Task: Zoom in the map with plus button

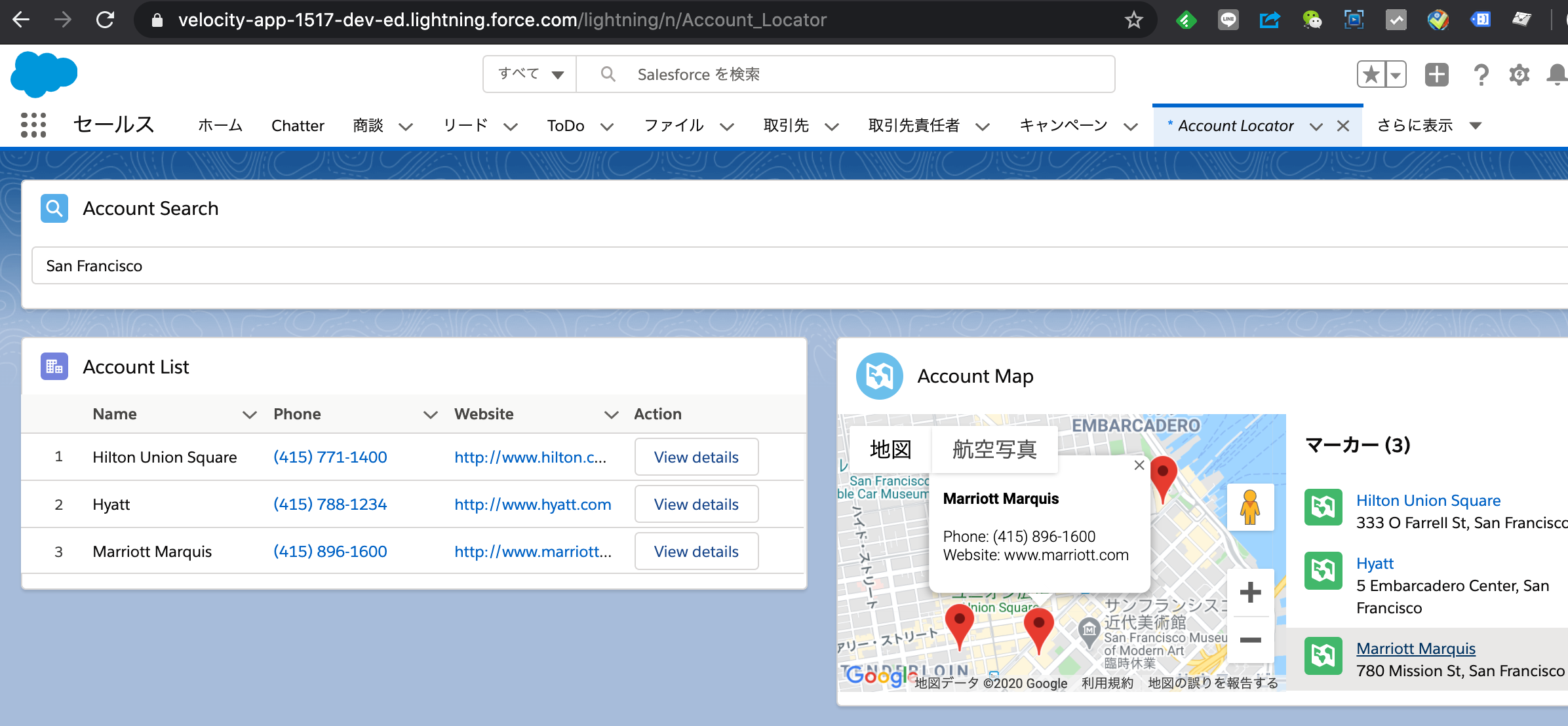Action: [1250, 592]
